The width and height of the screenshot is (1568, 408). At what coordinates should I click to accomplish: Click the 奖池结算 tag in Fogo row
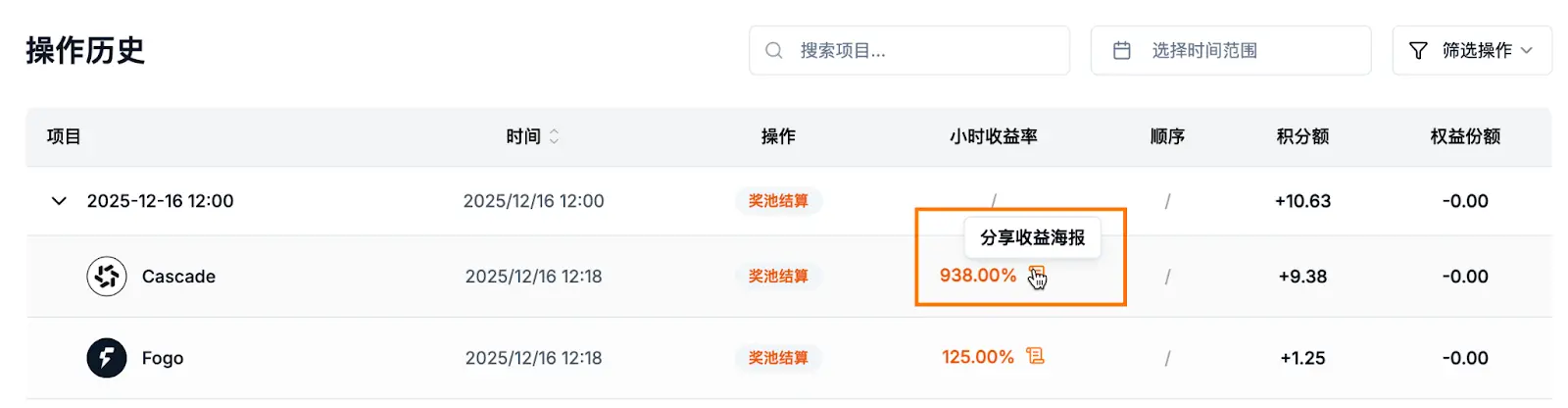[x=778, y=358]
